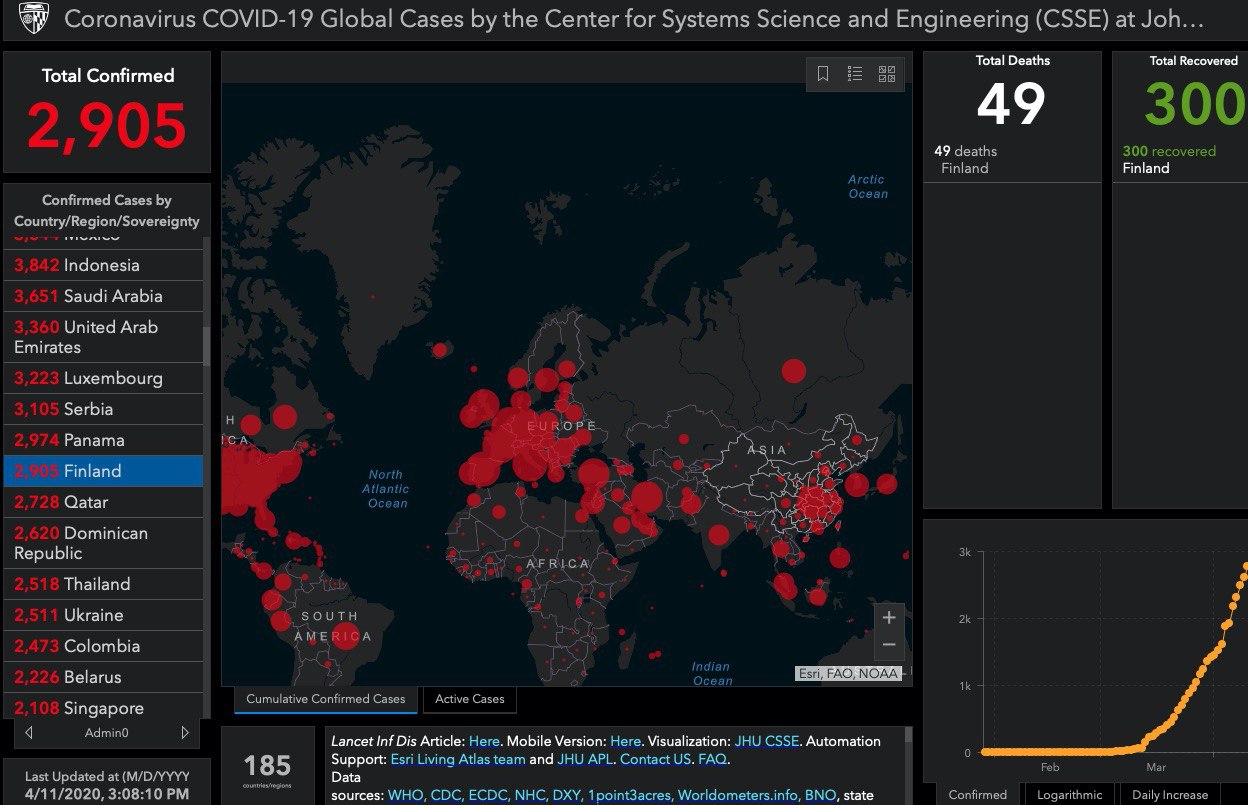Show the map legend list icon
1248x805 pixels.
tap(855, 74)
